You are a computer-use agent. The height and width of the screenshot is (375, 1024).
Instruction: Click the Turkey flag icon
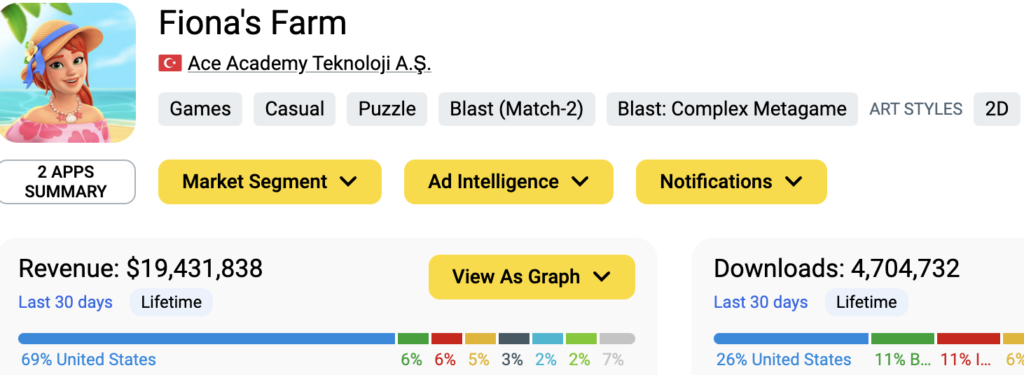(x=170, y=63)
